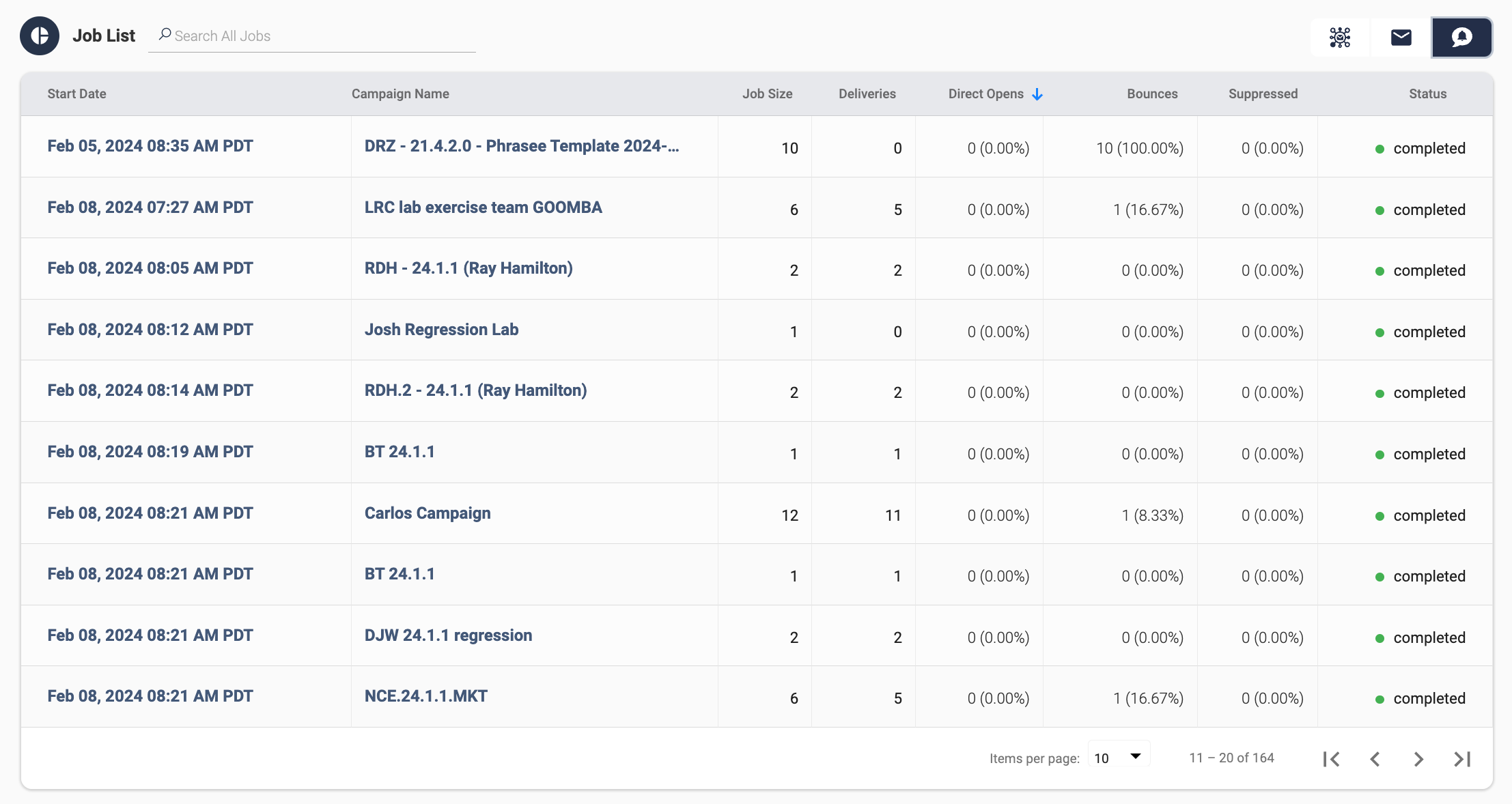Go to the first page
This screenshot has height=804, width=1512.
click(1331, 759)
